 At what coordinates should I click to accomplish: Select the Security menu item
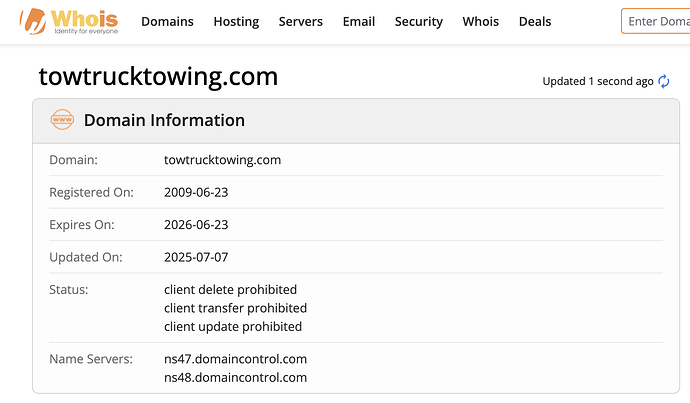[418, 21]
